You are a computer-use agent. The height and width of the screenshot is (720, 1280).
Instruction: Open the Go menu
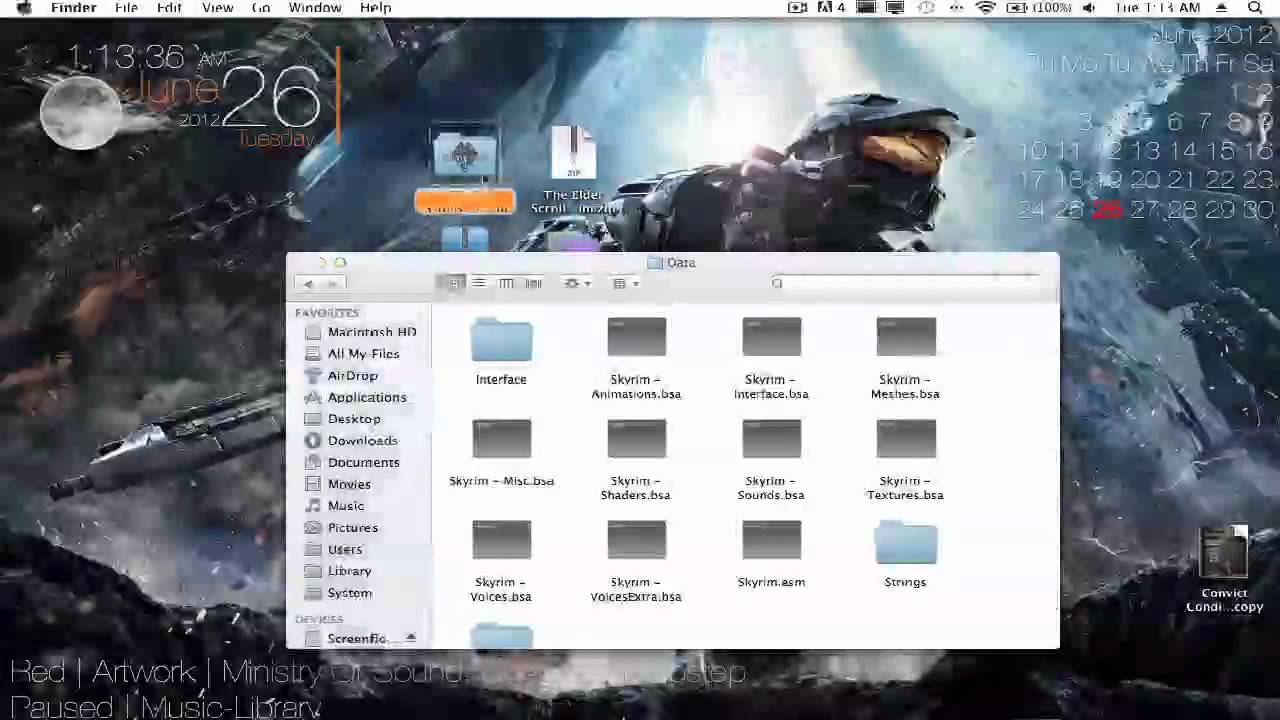[261, 8]
